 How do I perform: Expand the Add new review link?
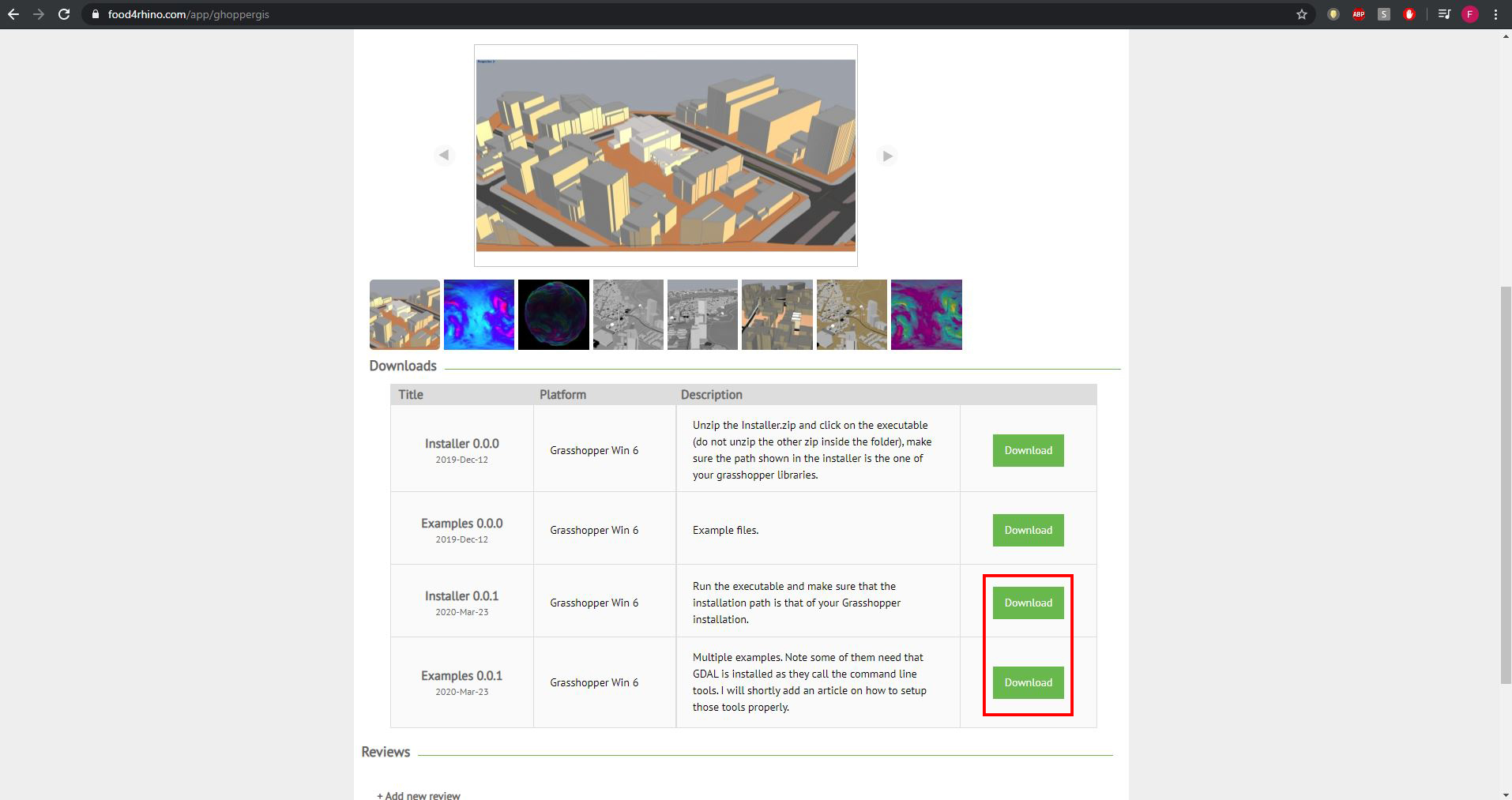coord(419,794)
